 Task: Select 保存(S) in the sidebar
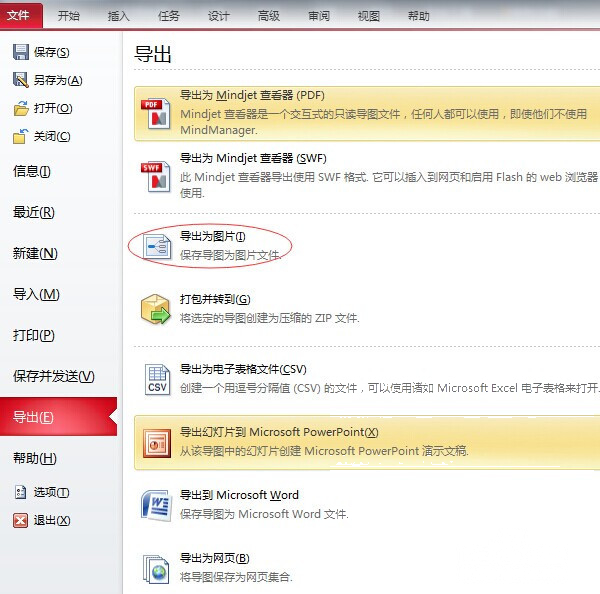(x=51, y=52)
